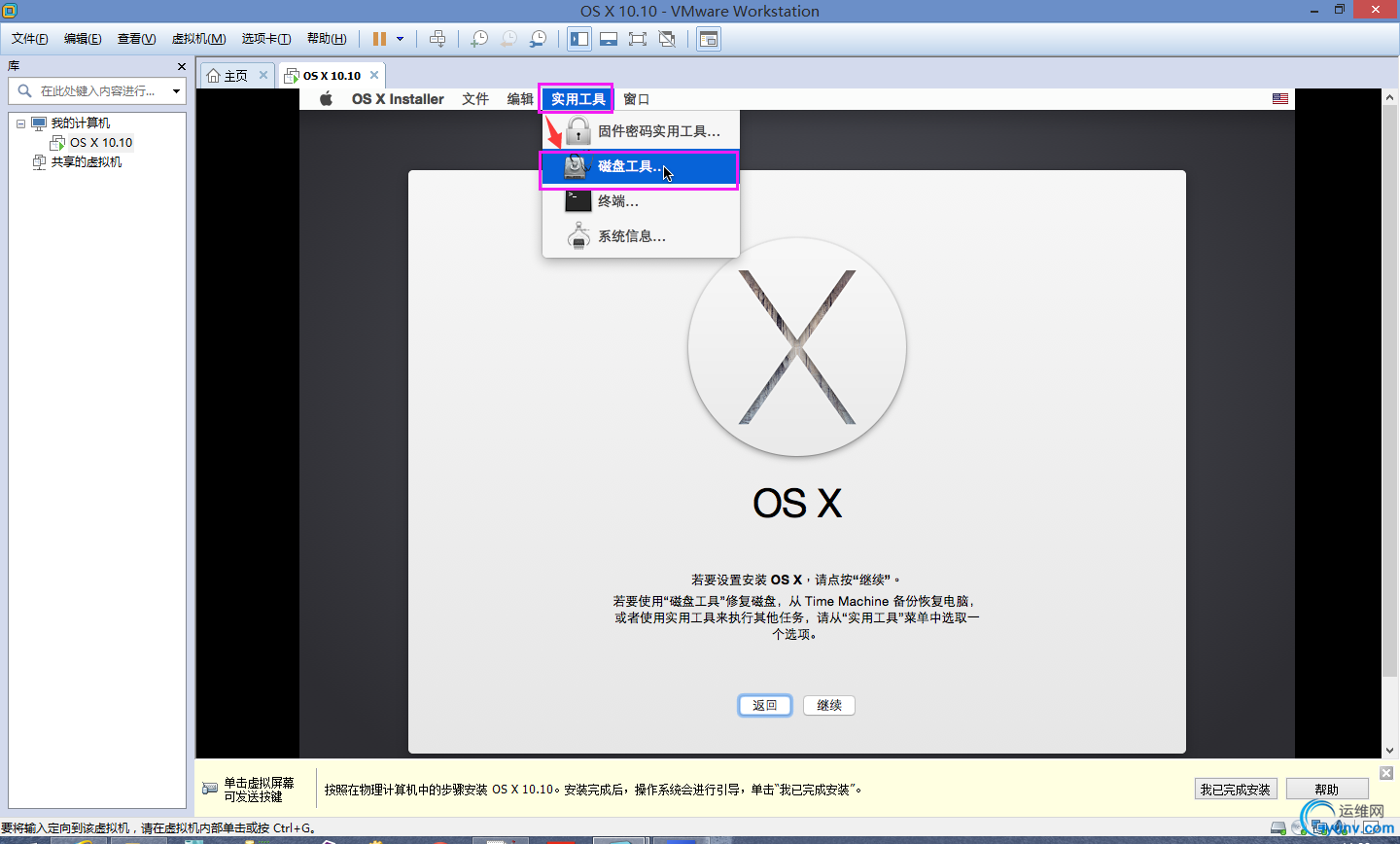Click the 返回 button

765,705
